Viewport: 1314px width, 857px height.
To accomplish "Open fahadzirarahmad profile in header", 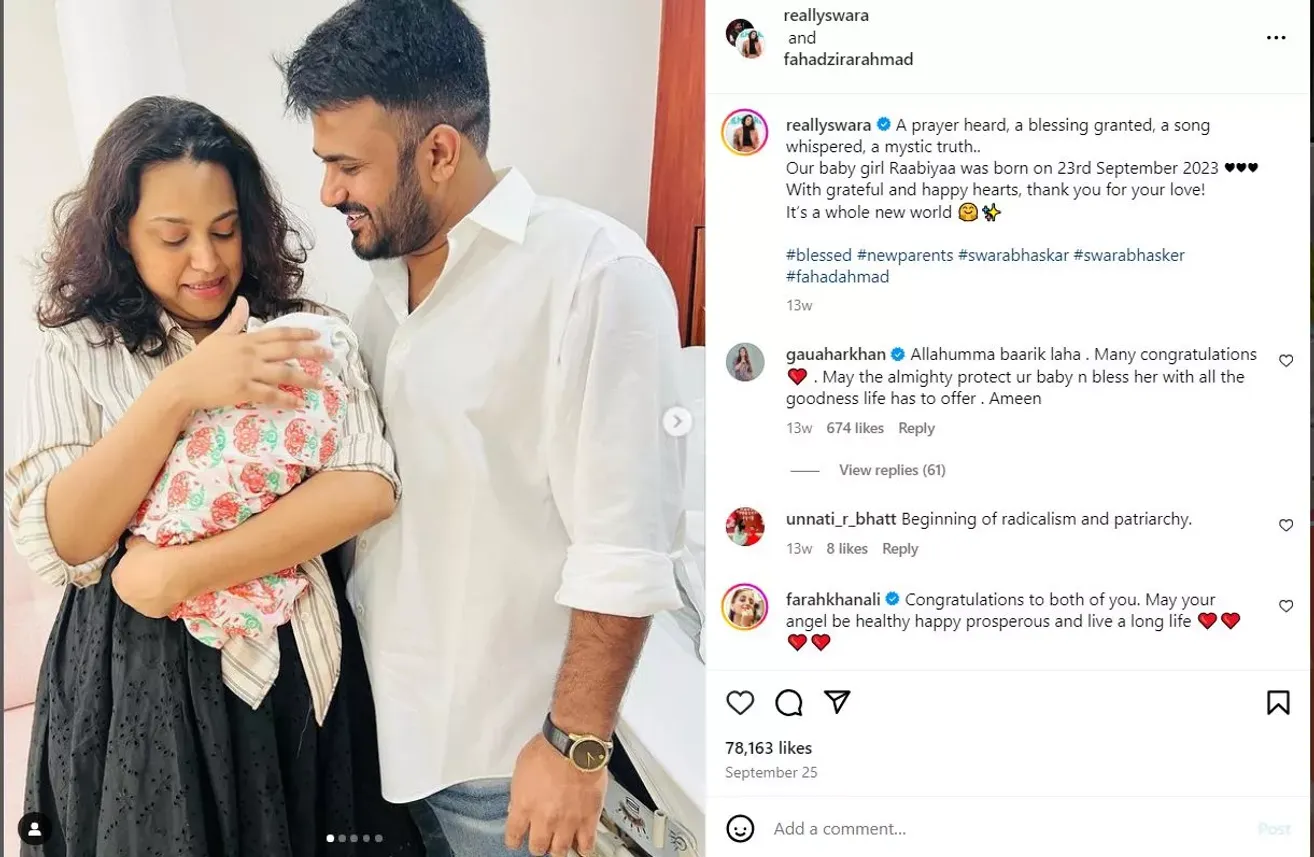I will 849,59.
